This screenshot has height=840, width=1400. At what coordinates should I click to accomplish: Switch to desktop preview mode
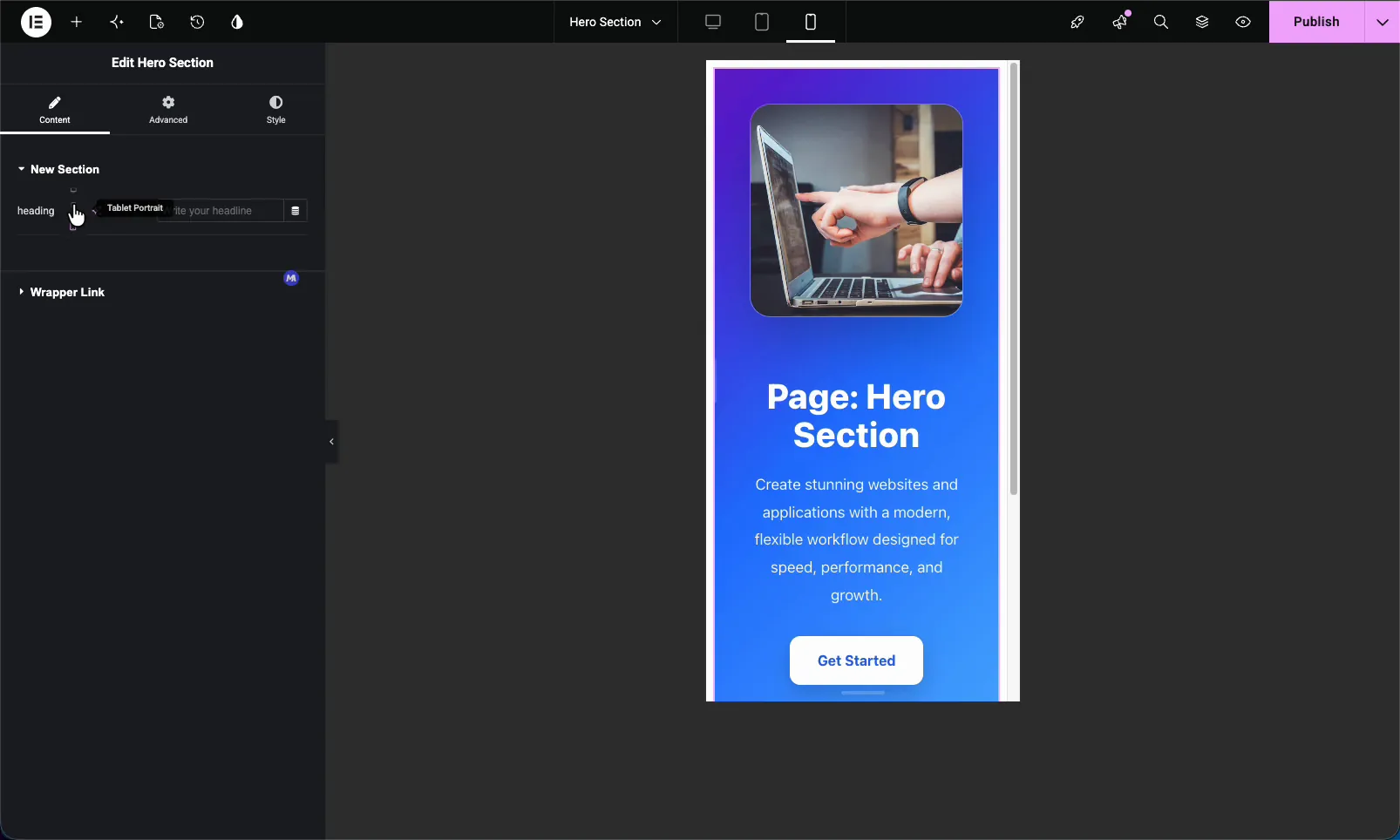[x=713, y=22]
